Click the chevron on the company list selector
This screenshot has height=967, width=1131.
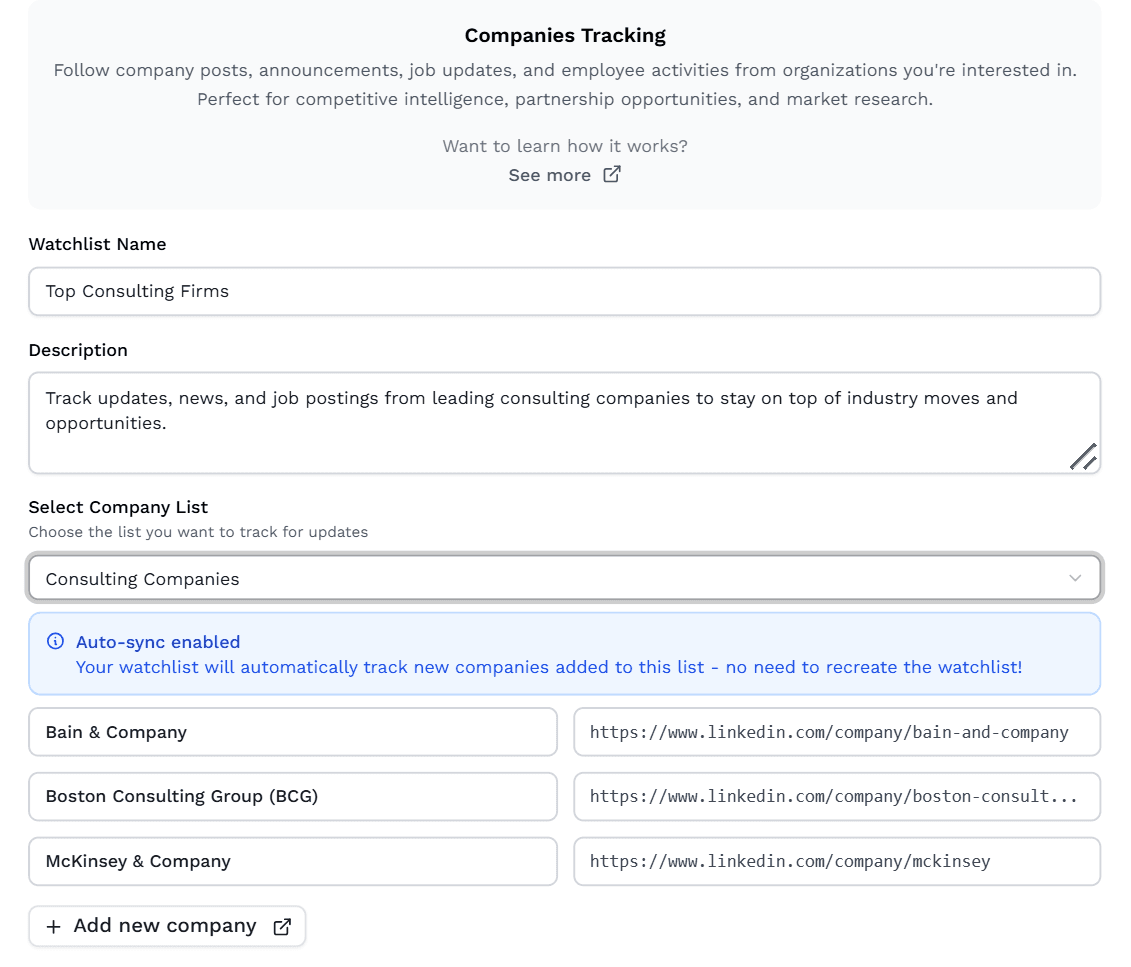pos(1075,577)
